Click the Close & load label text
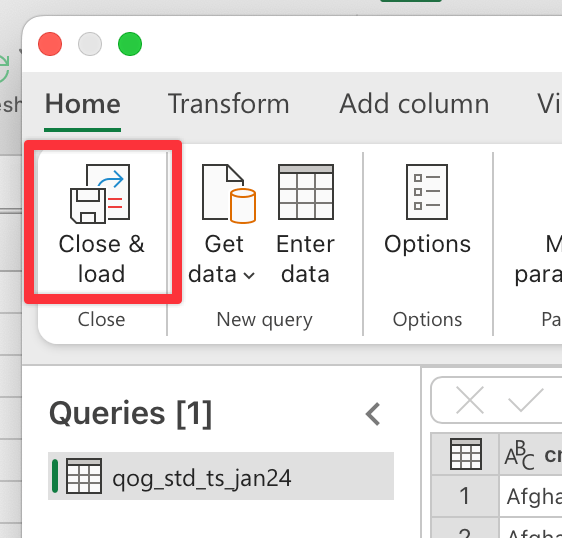 101,259
